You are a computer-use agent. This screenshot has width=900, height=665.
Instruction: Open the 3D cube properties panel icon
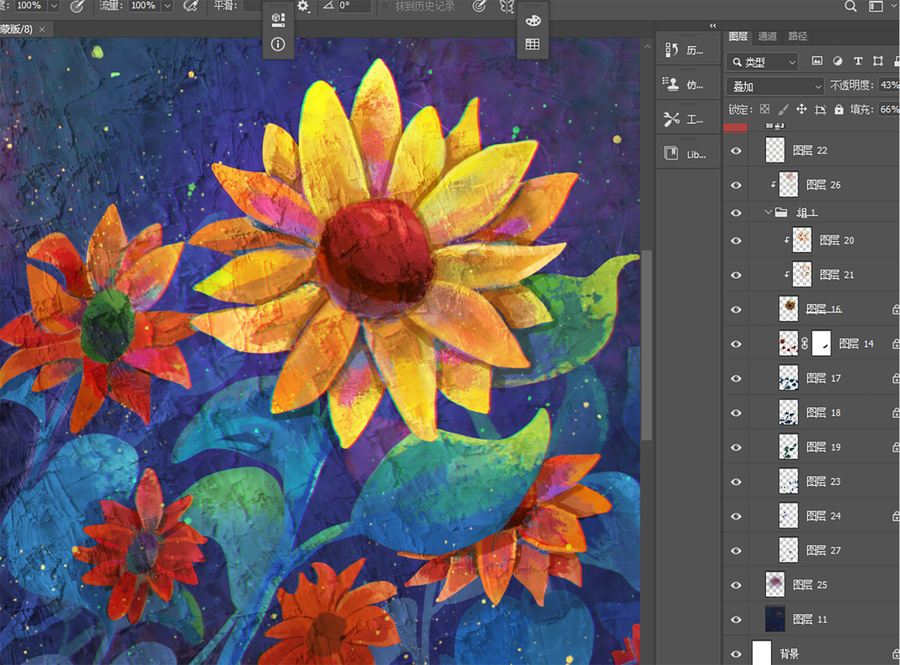point(278,20)
